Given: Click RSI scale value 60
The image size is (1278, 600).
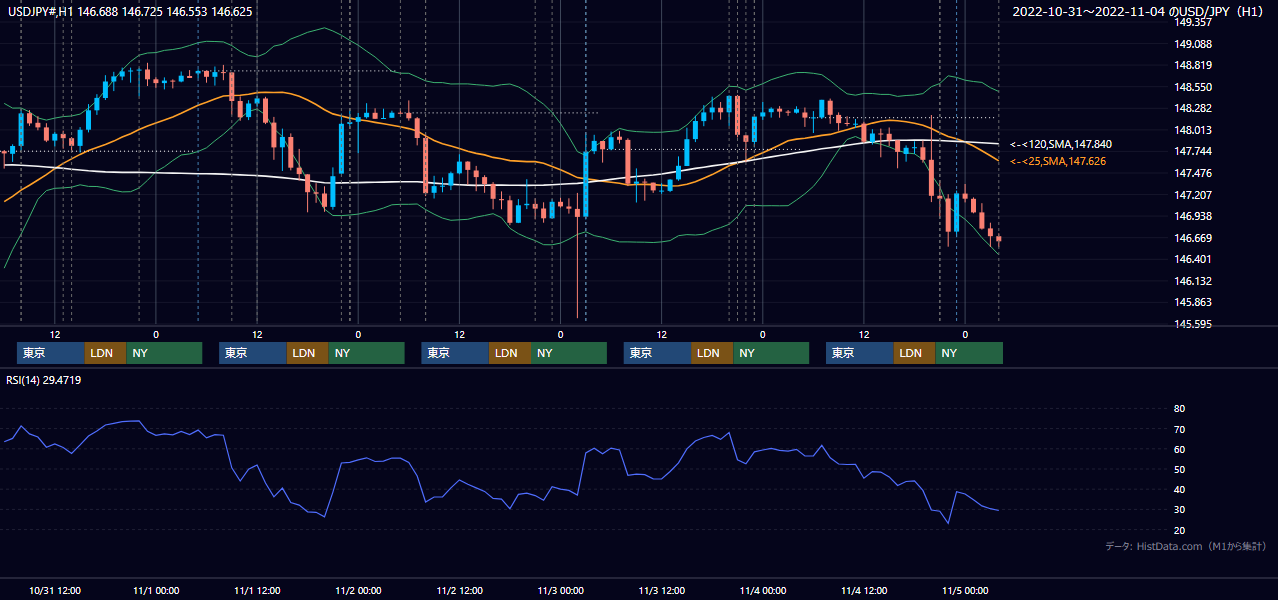Looking at the screenshot, I should coord(1179,449).
